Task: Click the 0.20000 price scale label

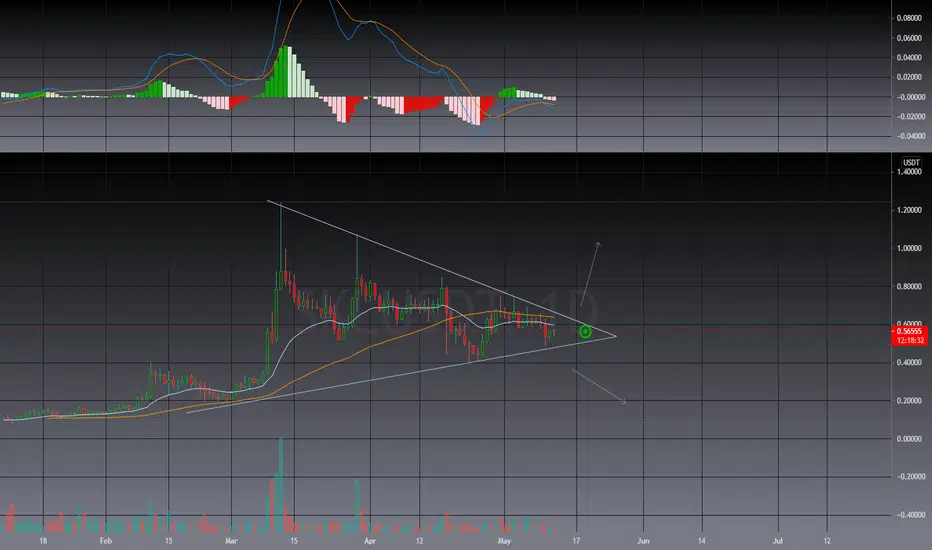Action: pyautogui.click(x=909, y=400)
